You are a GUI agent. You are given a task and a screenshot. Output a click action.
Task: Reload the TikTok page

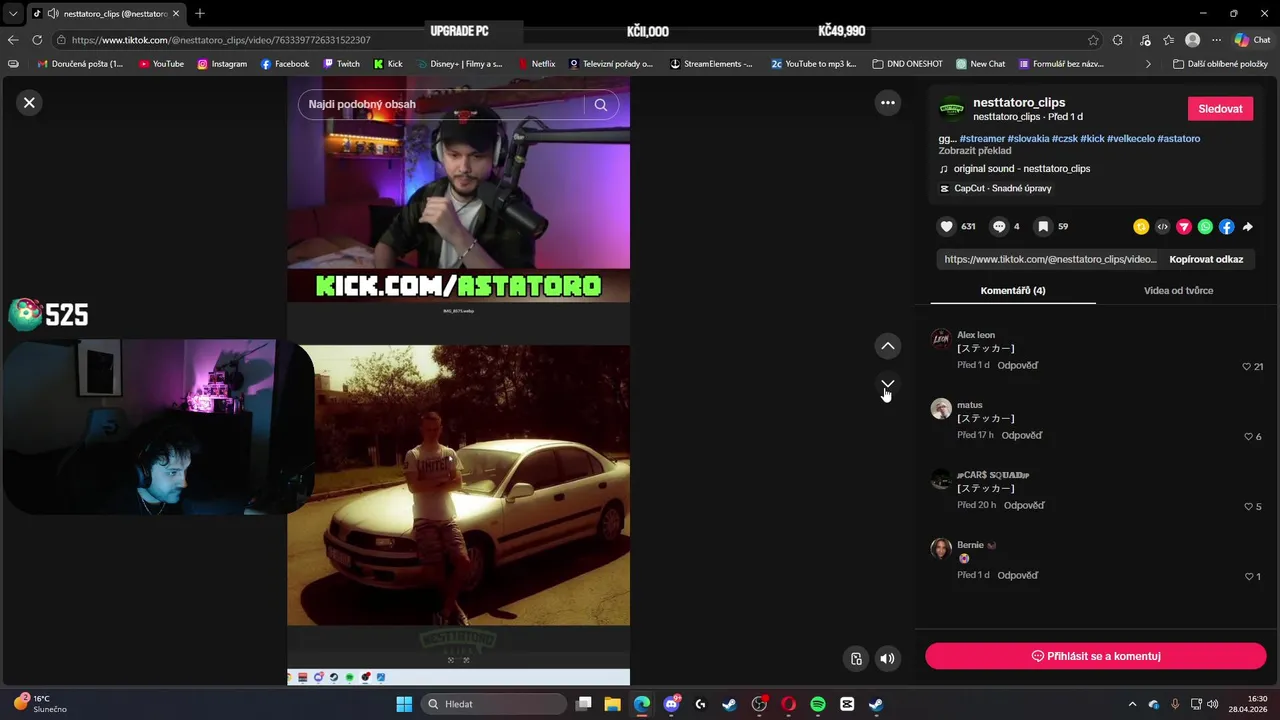(x=37, y=40)
